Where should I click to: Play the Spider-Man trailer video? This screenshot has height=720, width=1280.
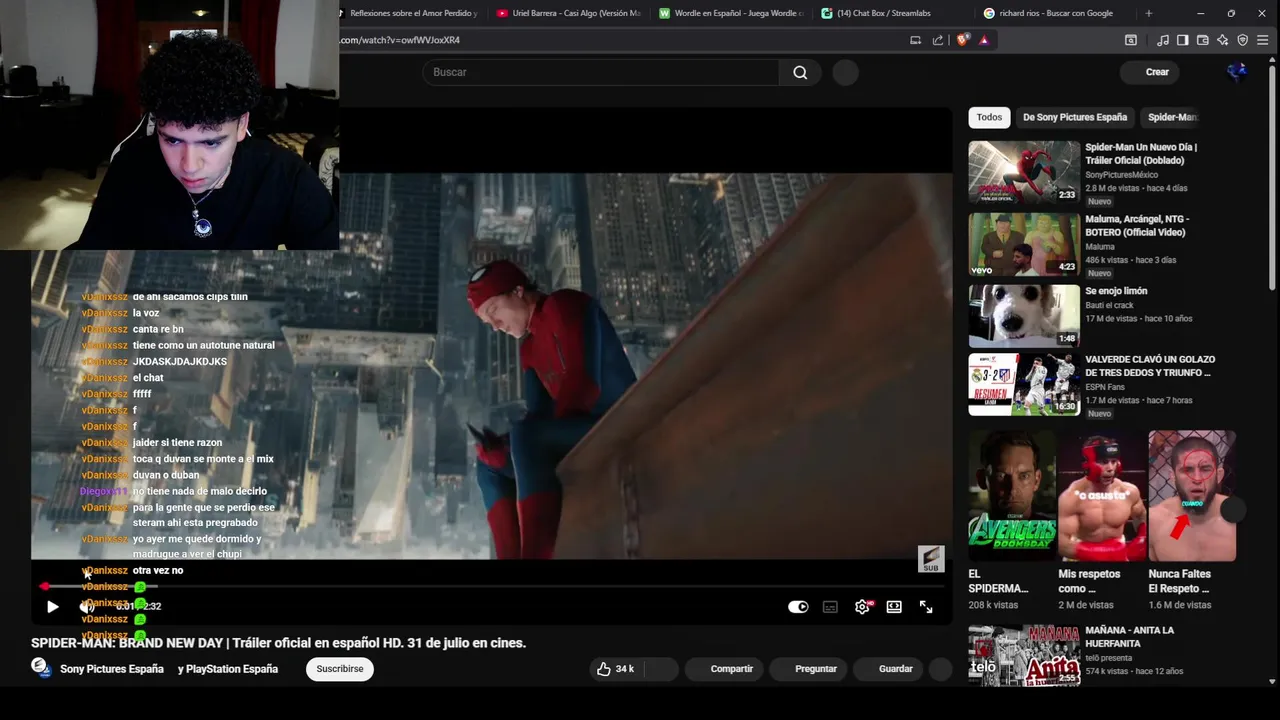click(x=53, y=606)
